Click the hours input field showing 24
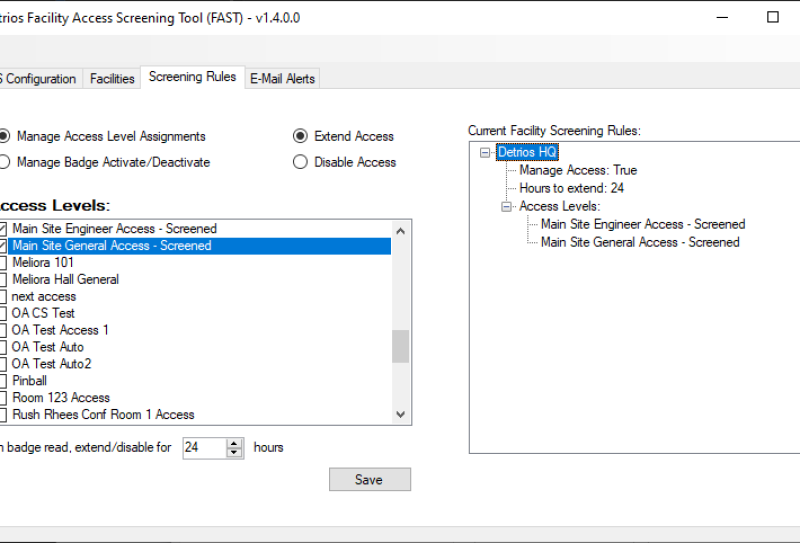The image size is (800, 543). click(204, 448)
